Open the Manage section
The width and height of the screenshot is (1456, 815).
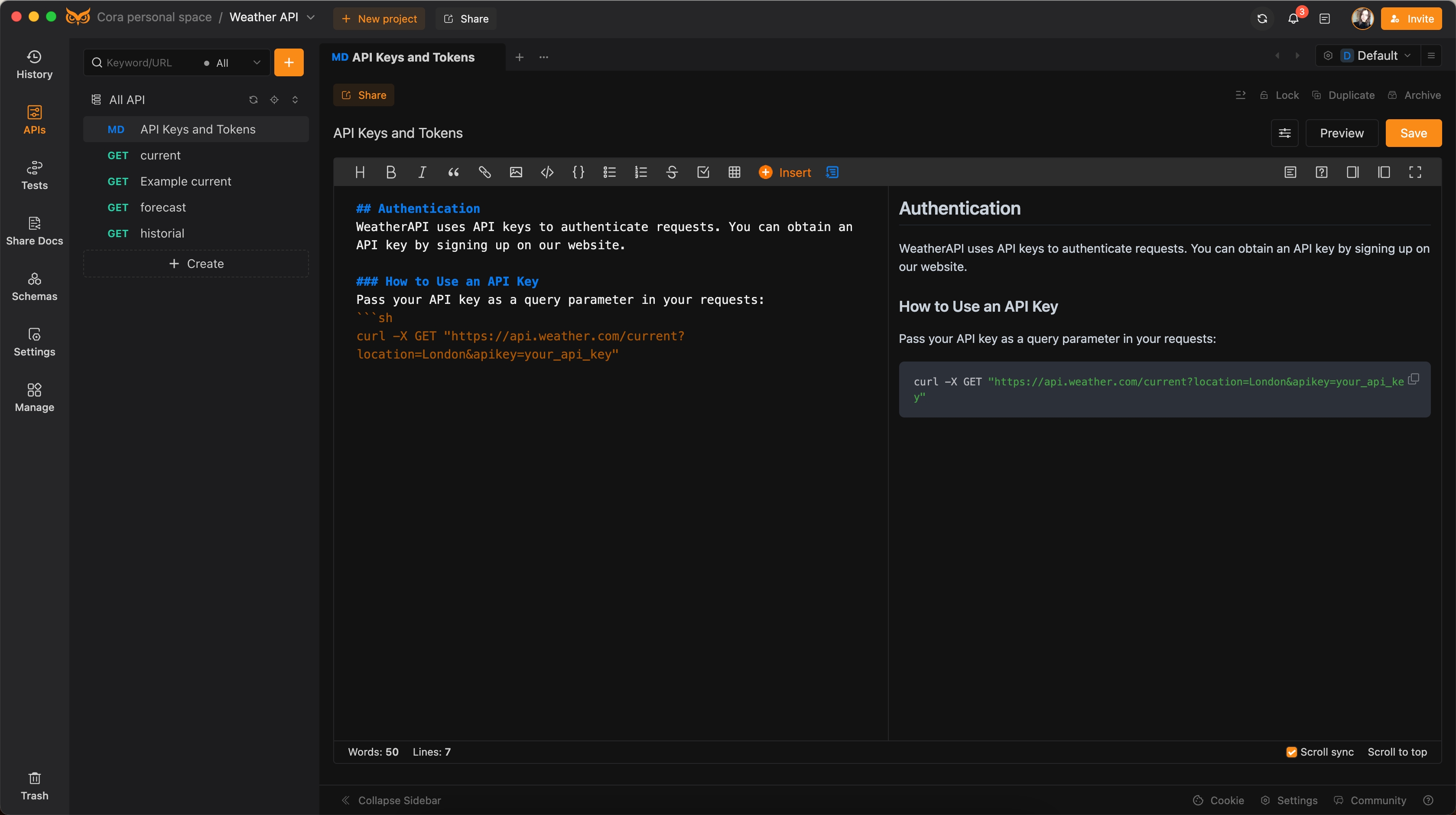click(35, 398)
